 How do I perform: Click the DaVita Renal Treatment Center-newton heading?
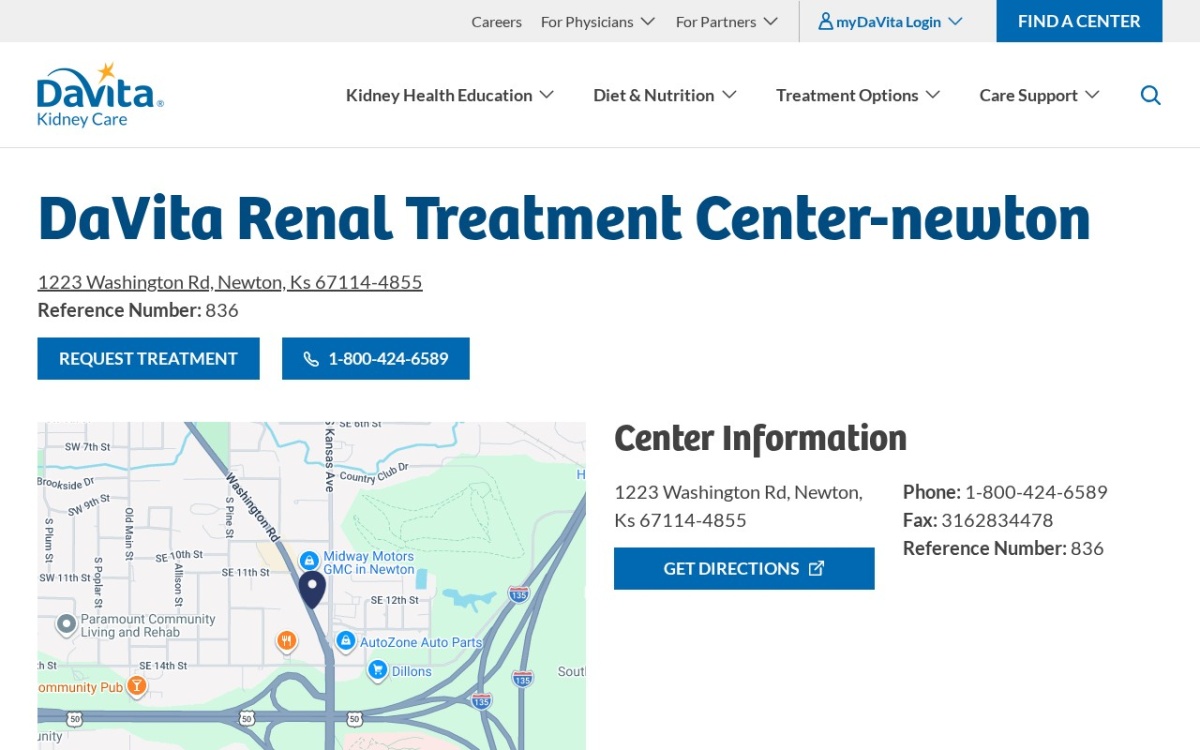pos(564,218)
